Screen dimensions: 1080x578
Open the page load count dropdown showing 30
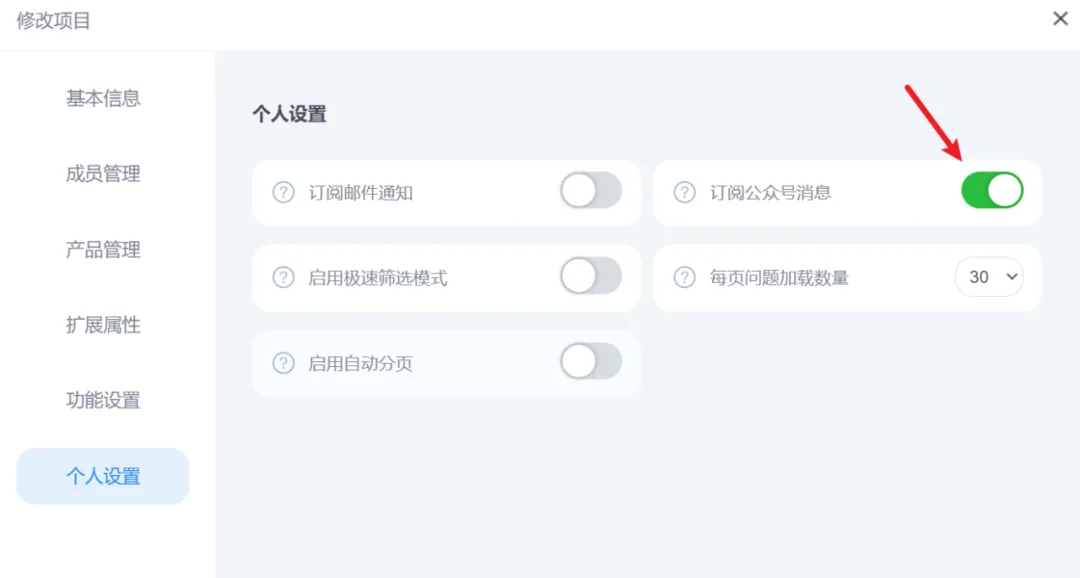[x=989, y=277]
